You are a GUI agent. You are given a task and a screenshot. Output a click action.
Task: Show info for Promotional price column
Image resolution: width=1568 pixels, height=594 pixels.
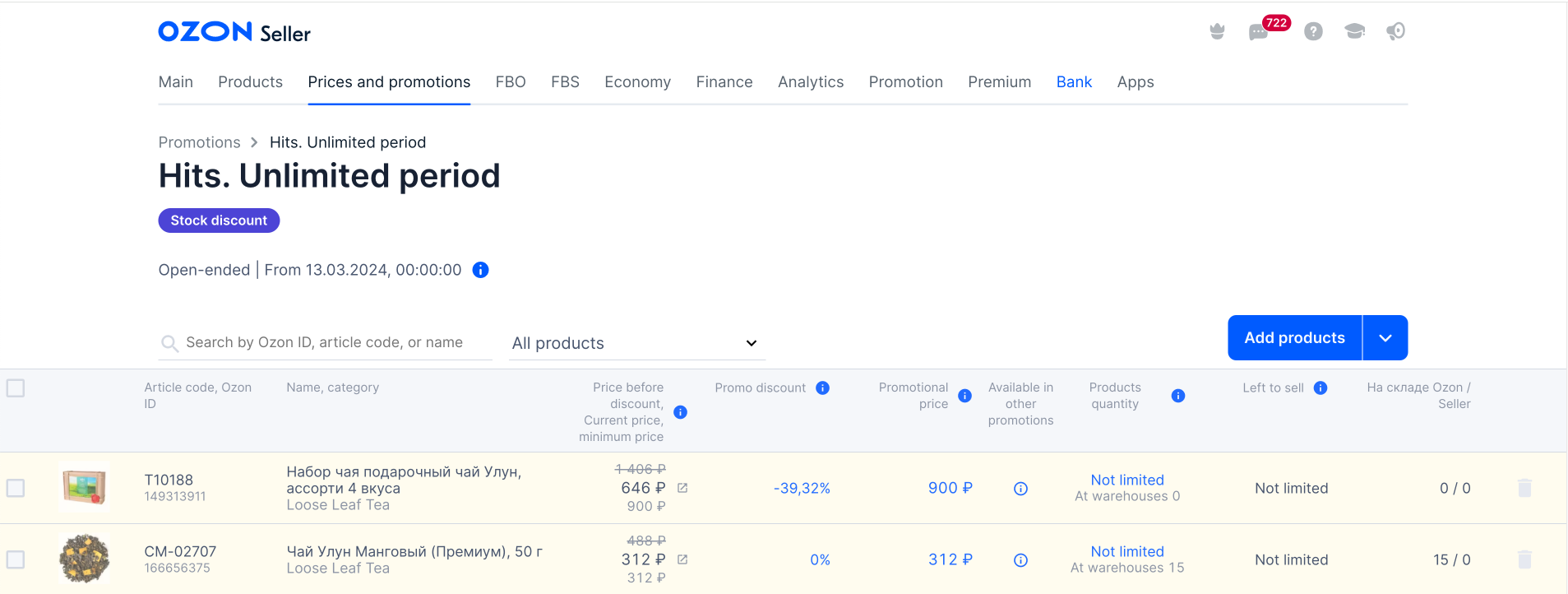tap(965, 396)
